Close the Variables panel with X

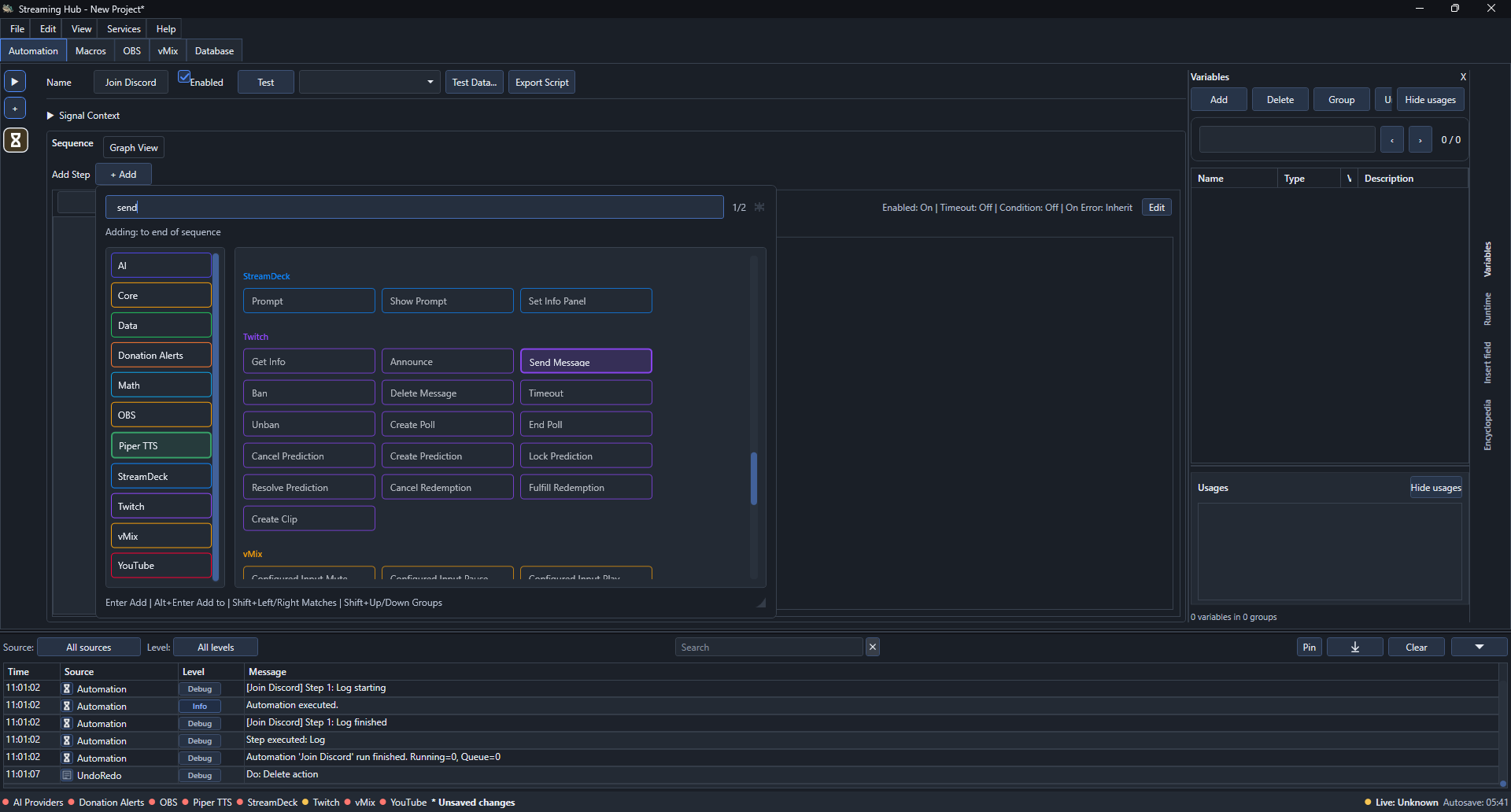pos(1463,77)
